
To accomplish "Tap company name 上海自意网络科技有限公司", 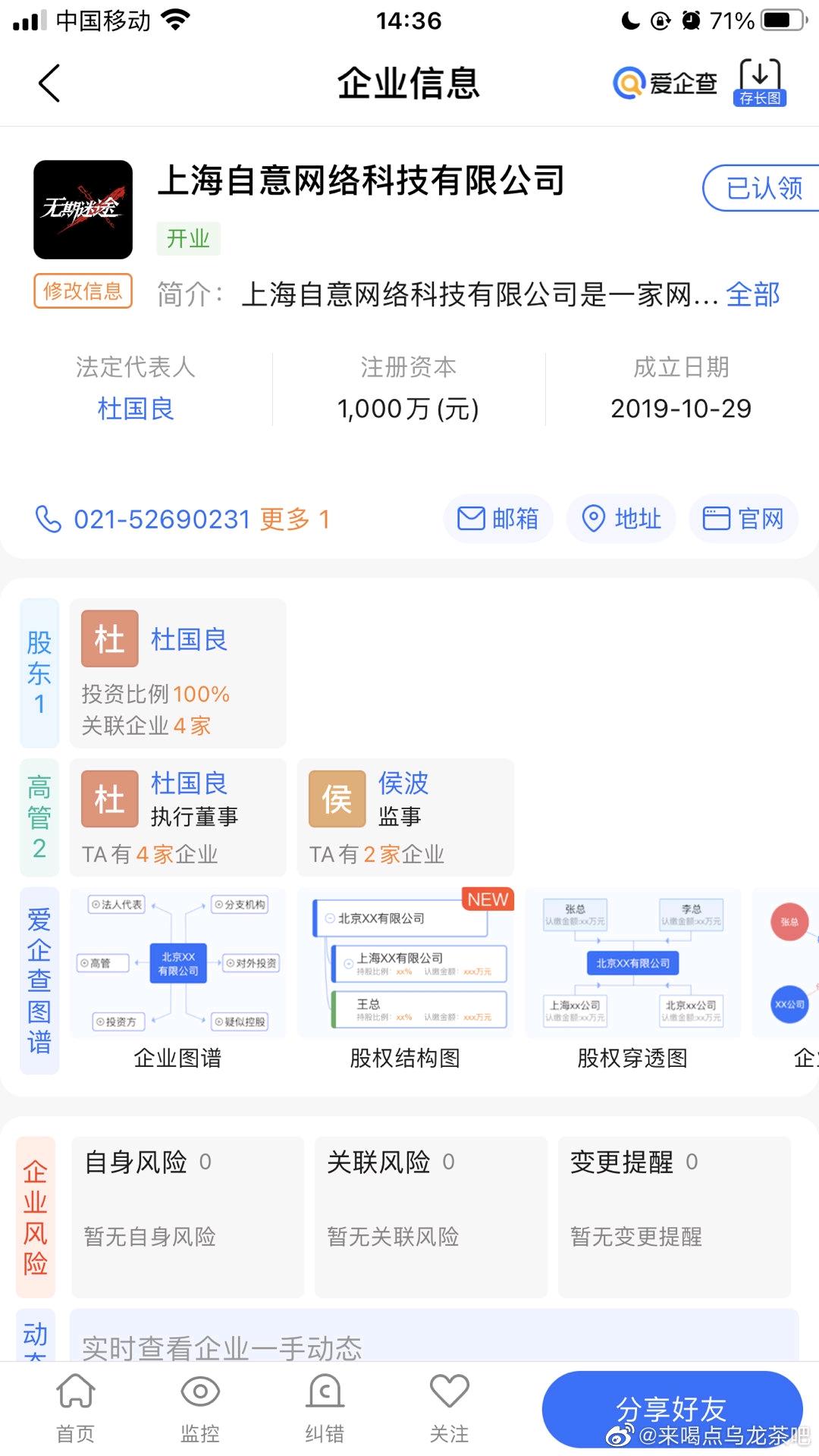I will (361, 180).
